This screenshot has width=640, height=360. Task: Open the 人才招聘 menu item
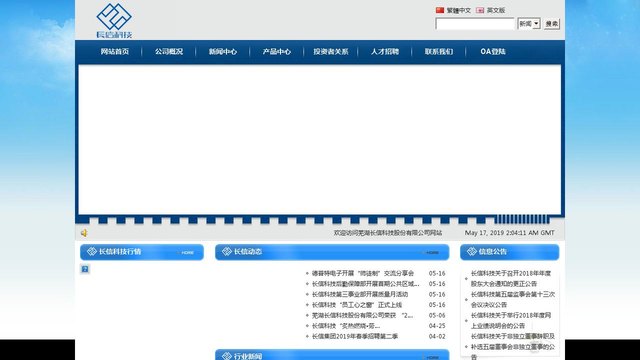384,51
